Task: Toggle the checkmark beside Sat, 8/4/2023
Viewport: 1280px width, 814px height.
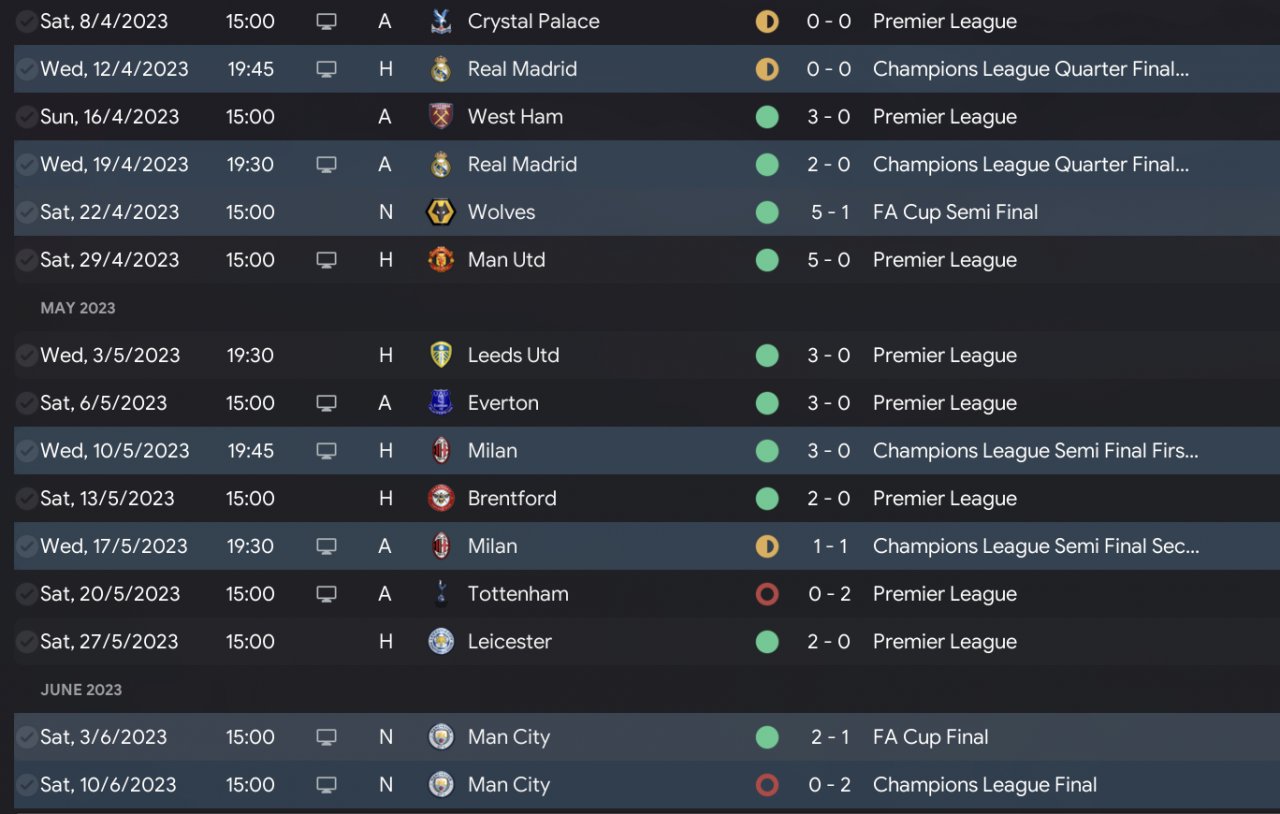Action: click(x=26, y=21)
